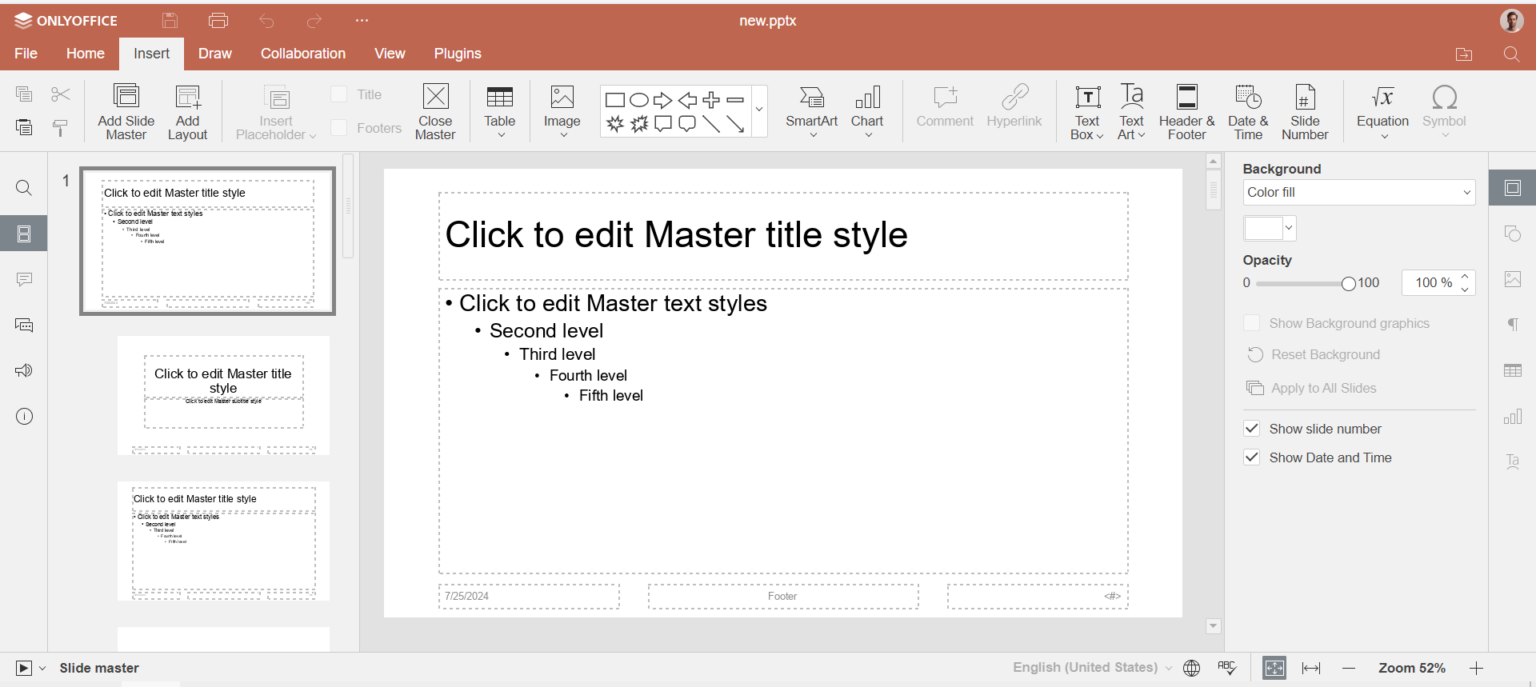Switch to the Draw tab
The width and height of the screenshot is (1536, 687).
214,54
